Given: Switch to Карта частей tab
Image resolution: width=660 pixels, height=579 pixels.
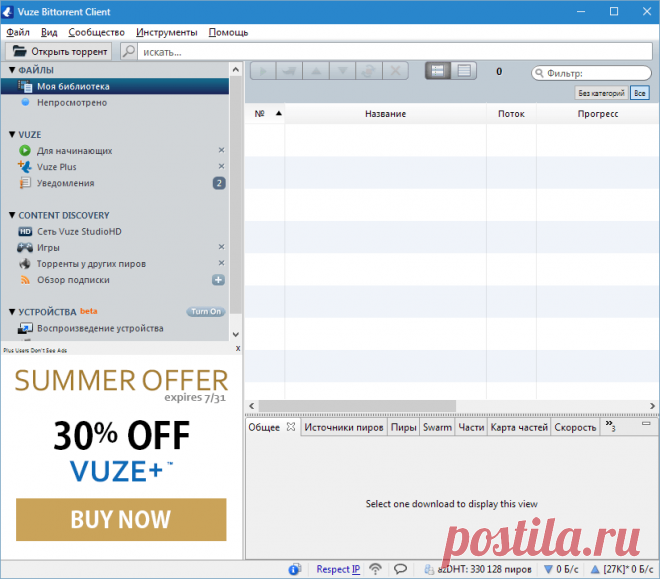Looking at the screenshot, I should point(519,427).
